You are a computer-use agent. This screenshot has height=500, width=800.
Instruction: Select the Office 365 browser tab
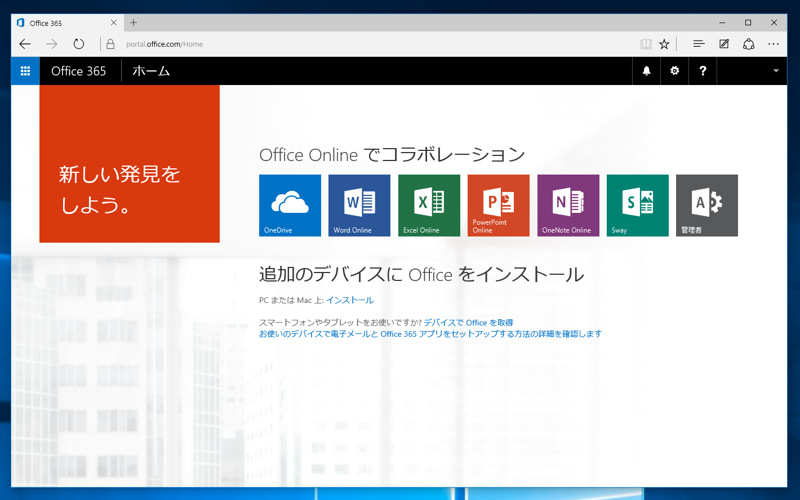pos(67,22)
